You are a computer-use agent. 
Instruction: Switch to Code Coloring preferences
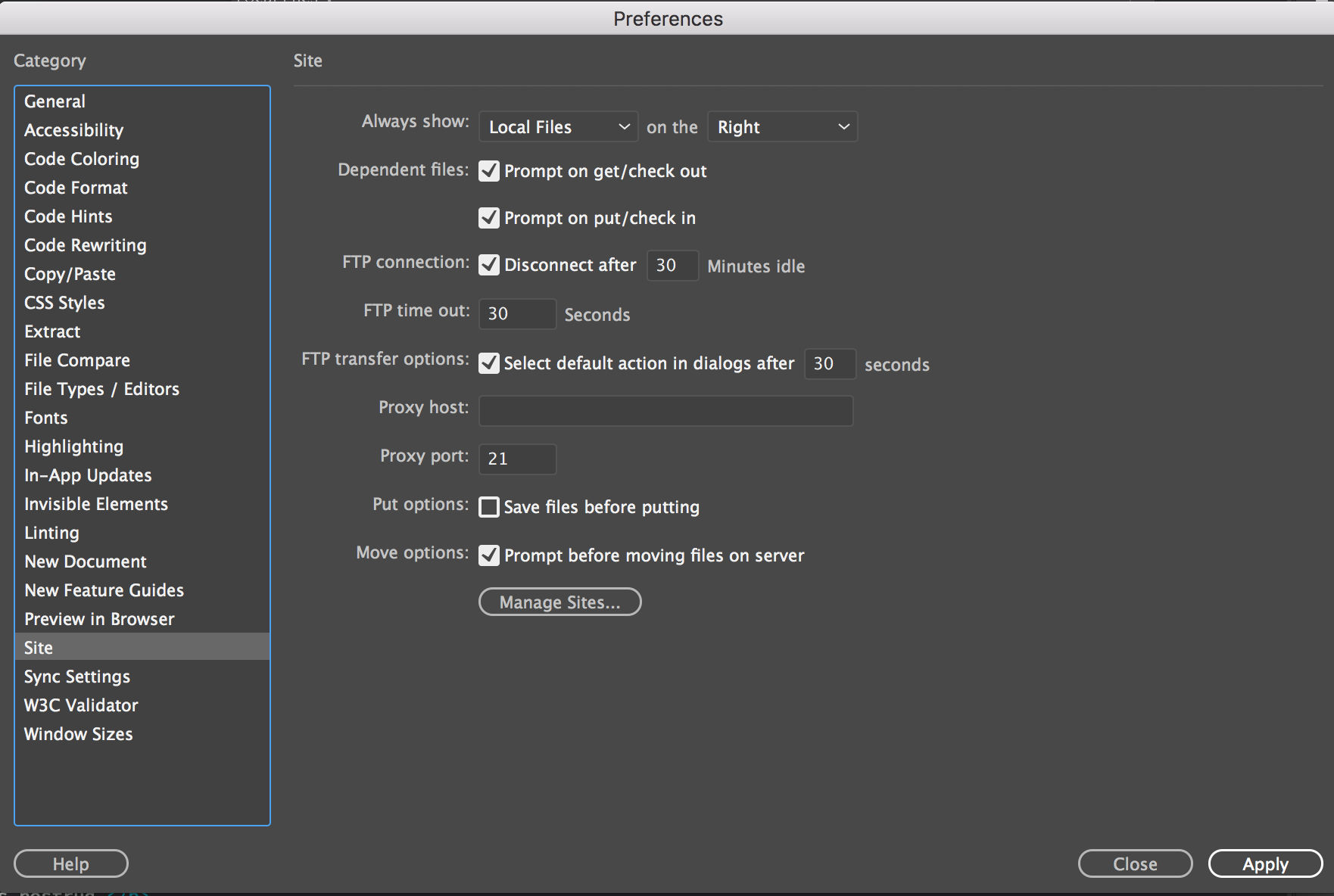81,159
